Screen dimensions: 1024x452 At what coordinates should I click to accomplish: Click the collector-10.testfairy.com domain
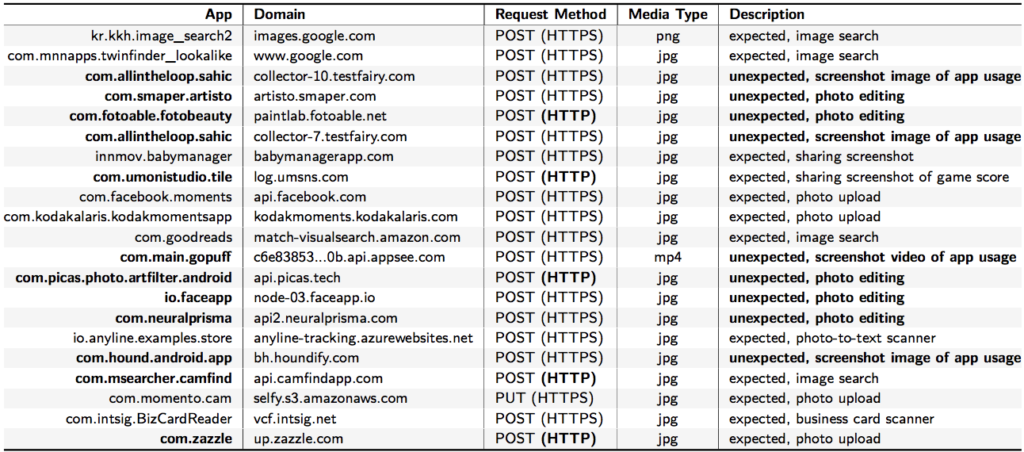tap(334, 76)
